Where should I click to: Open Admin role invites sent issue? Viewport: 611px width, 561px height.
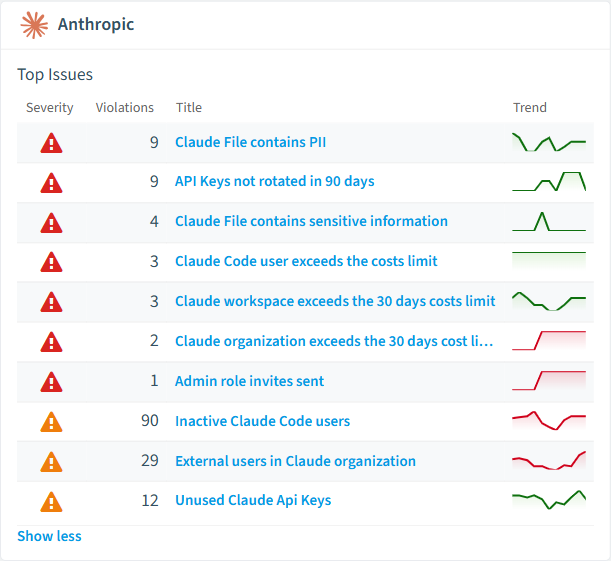click(249, 381)
